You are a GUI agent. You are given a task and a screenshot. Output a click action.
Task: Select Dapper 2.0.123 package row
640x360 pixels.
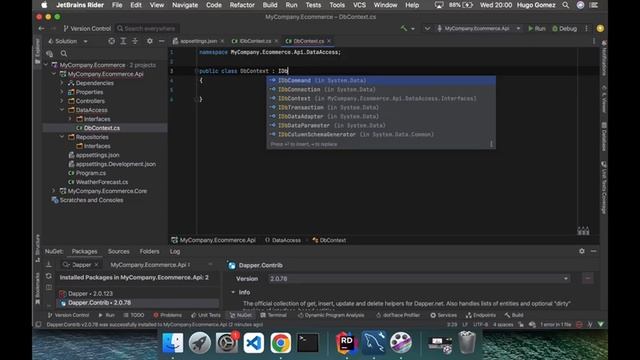pos(138,293)
